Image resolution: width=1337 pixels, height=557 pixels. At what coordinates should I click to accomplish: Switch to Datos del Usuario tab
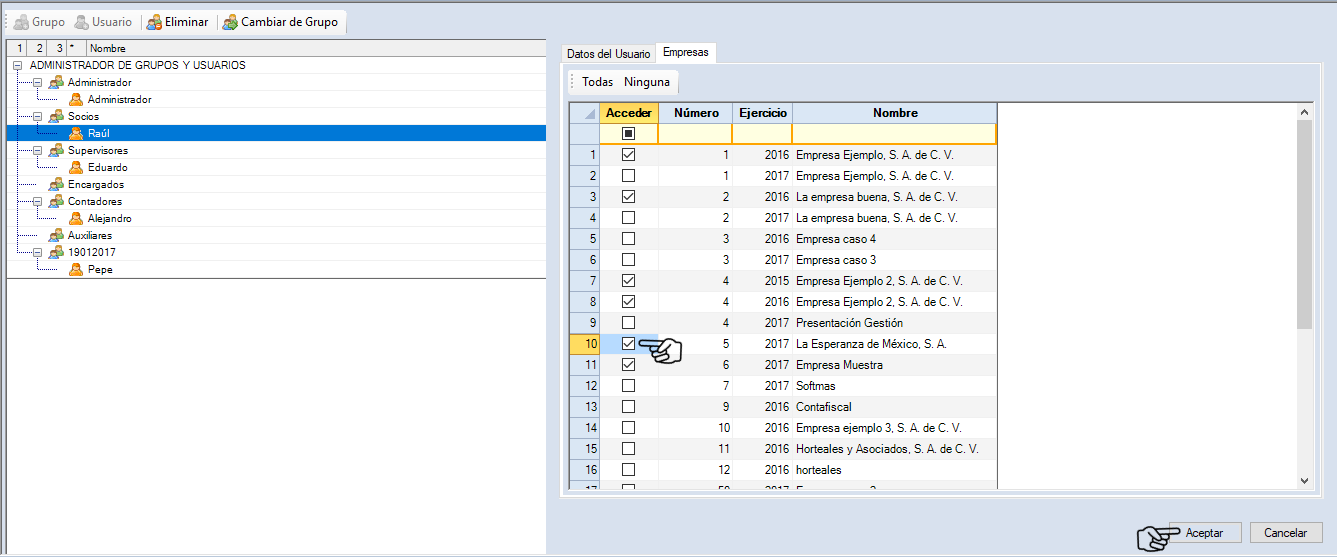tap(608, 53)
